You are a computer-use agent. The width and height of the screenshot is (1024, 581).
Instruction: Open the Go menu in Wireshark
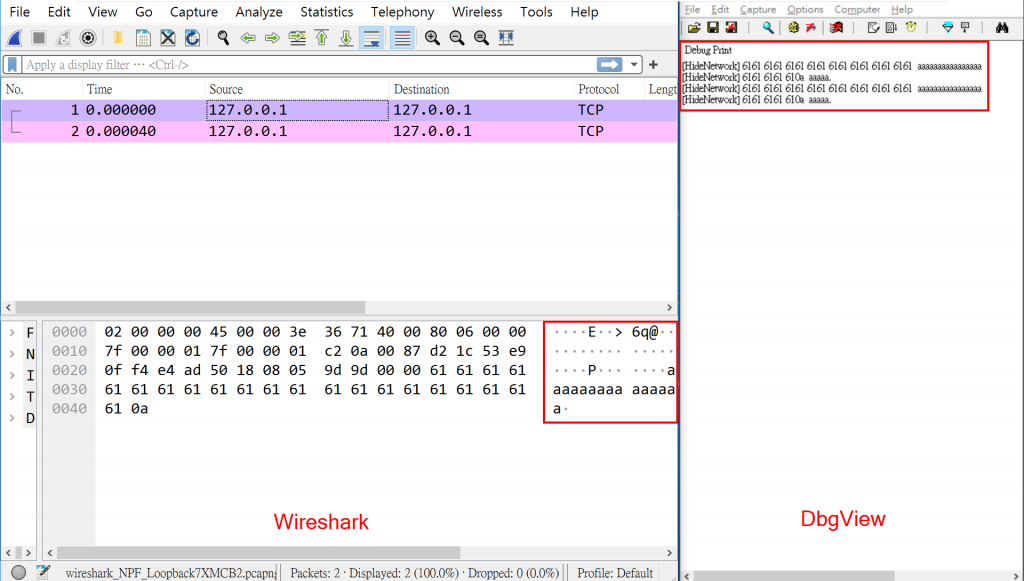(x=144, y=12)
